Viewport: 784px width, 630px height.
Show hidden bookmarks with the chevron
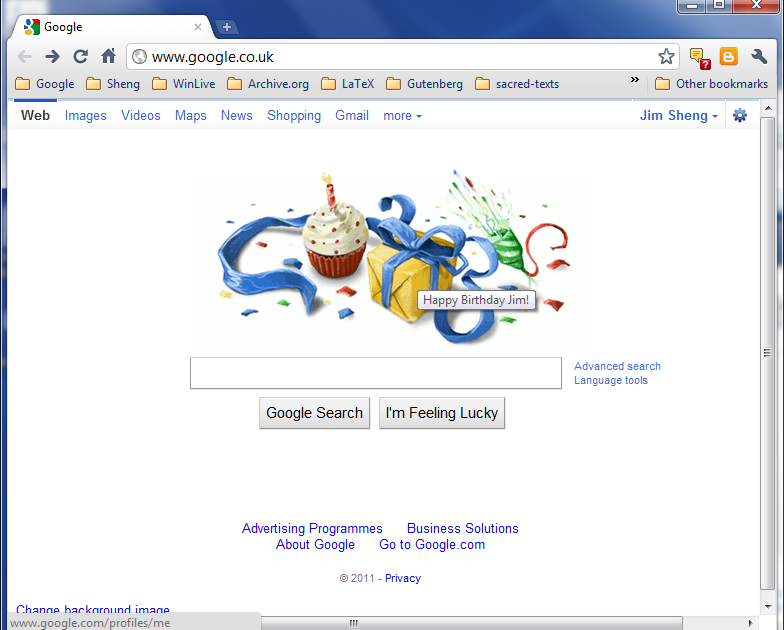coord(634,80)
